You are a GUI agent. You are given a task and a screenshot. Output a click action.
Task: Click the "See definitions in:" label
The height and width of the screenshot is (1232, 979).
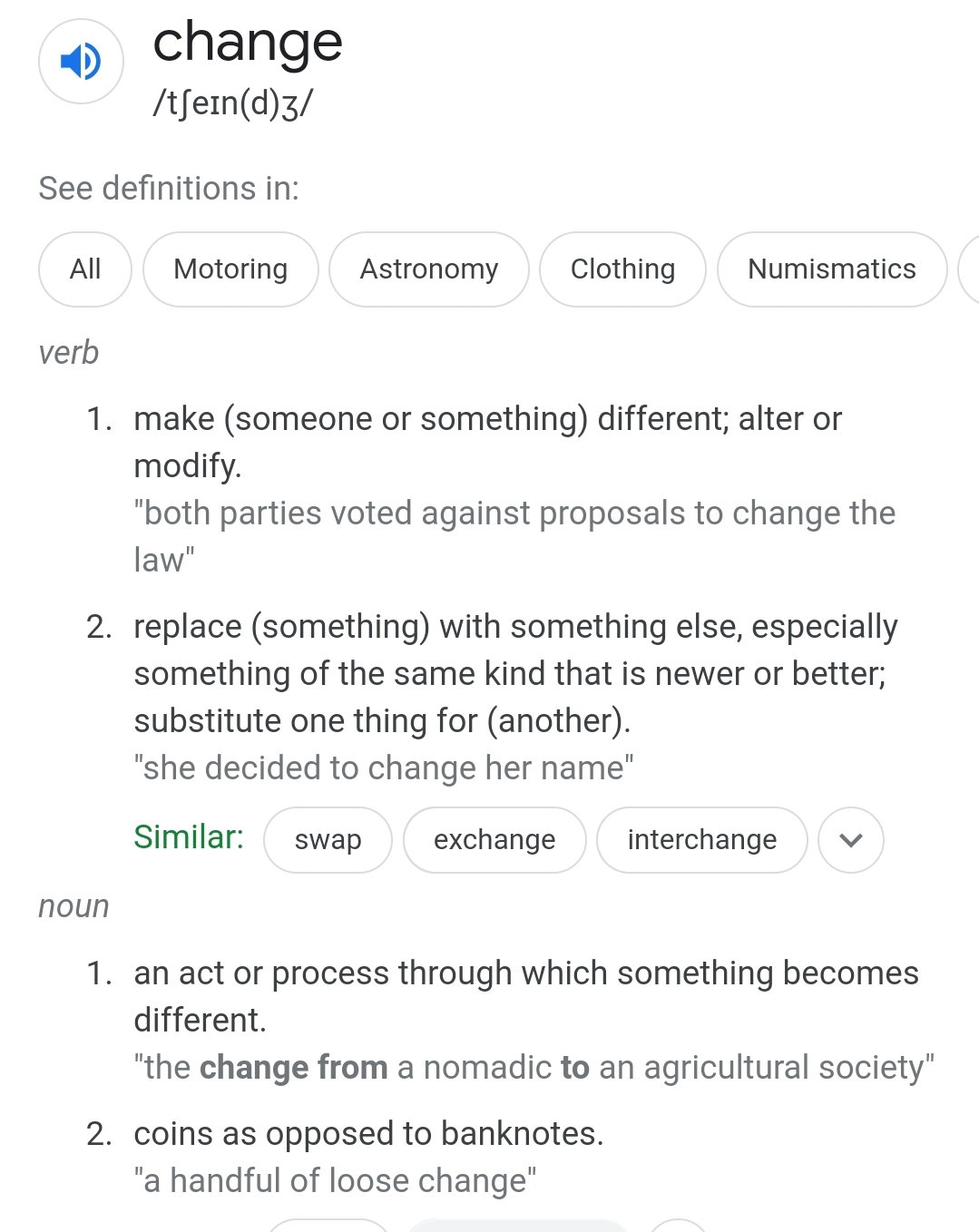[169, 189]
